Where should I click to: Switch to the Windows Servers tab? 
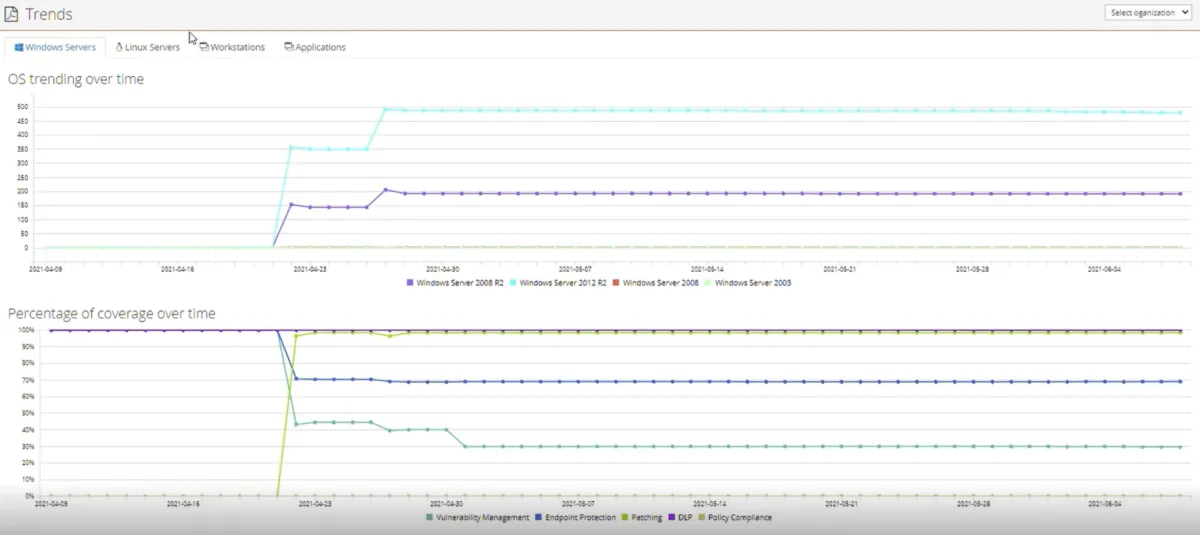coord(55,47)
